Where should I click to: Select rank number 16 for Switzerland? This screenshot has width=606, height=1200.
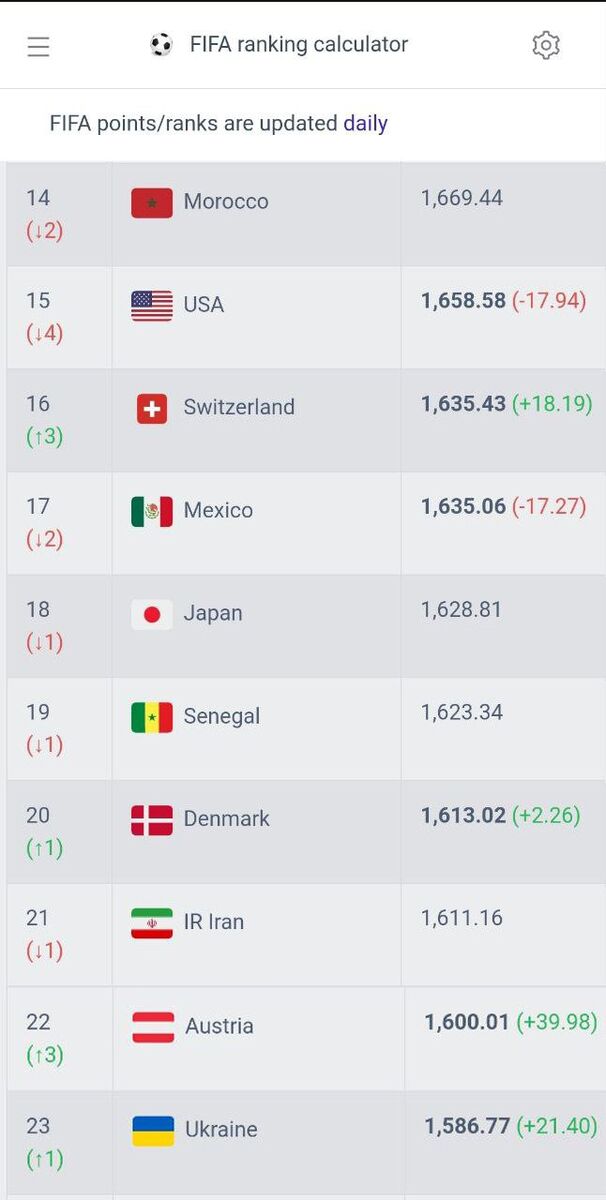pos(38,403)
